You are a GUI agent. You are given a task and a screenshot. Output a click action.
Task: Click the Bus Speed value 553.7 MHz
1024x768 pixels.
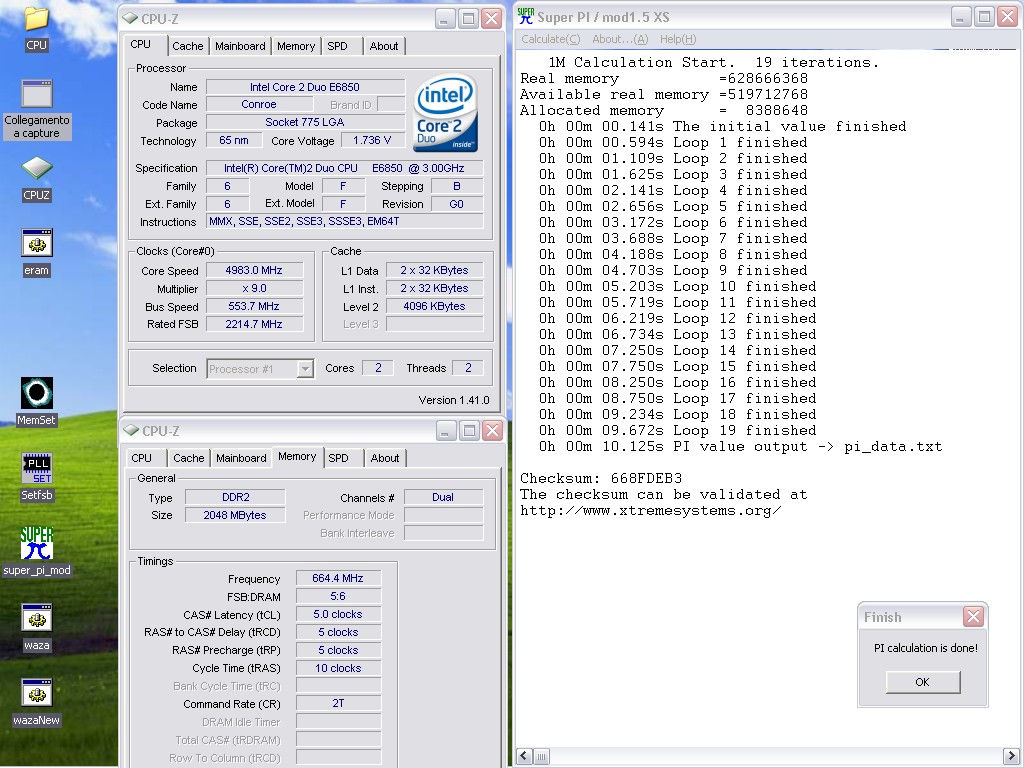[x=254, y=306]
